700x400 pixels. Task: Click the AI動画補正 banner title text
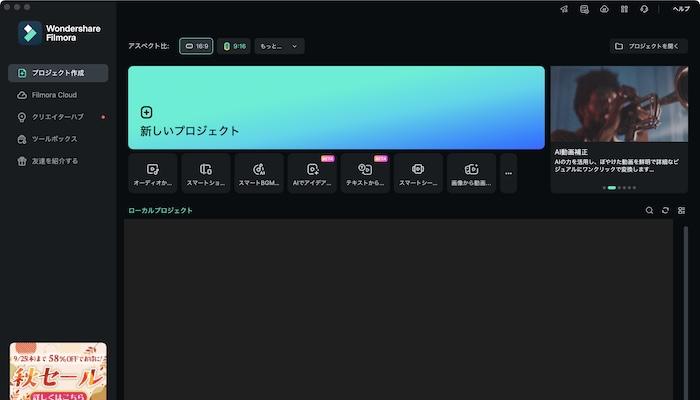coord(571,152)
